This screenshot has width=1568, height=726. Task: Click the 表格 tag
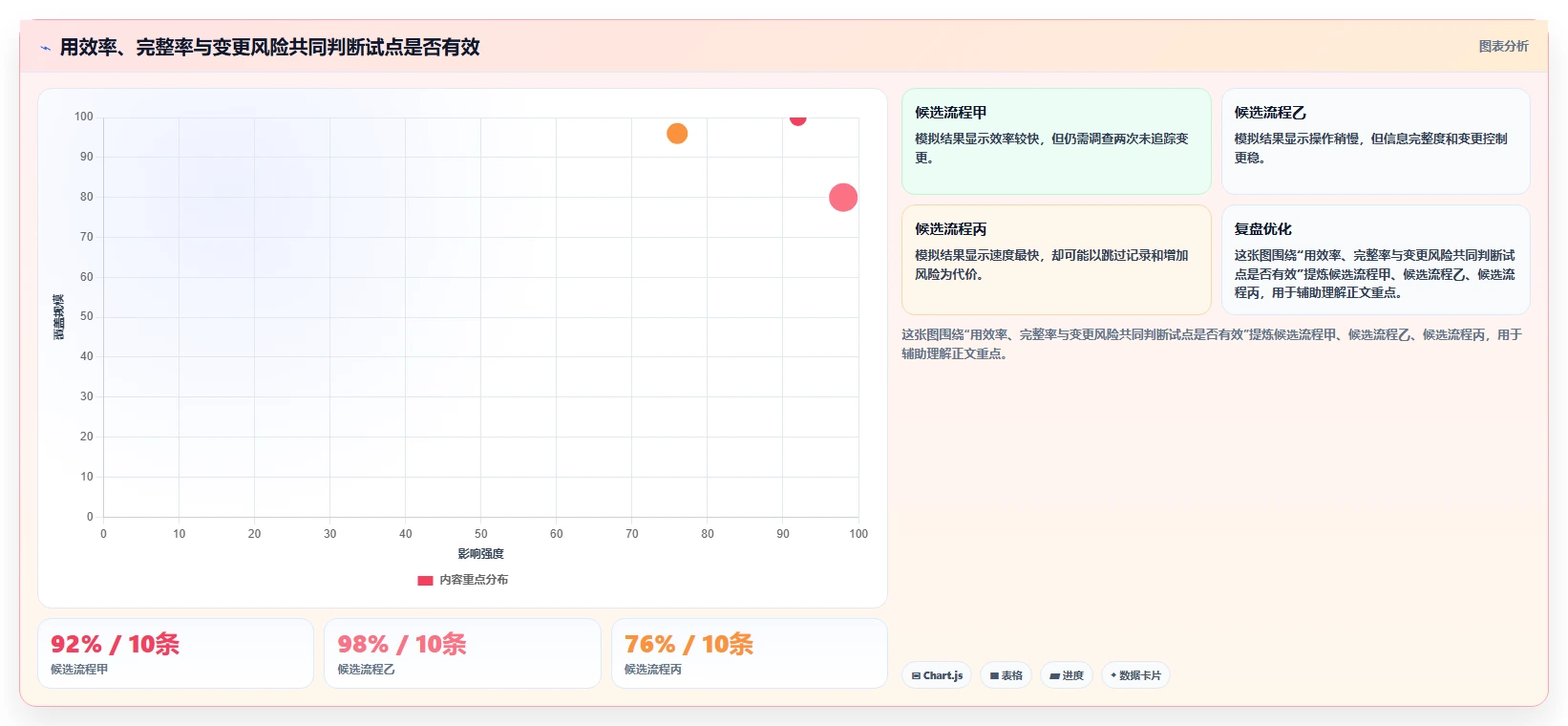point(1006,675)
